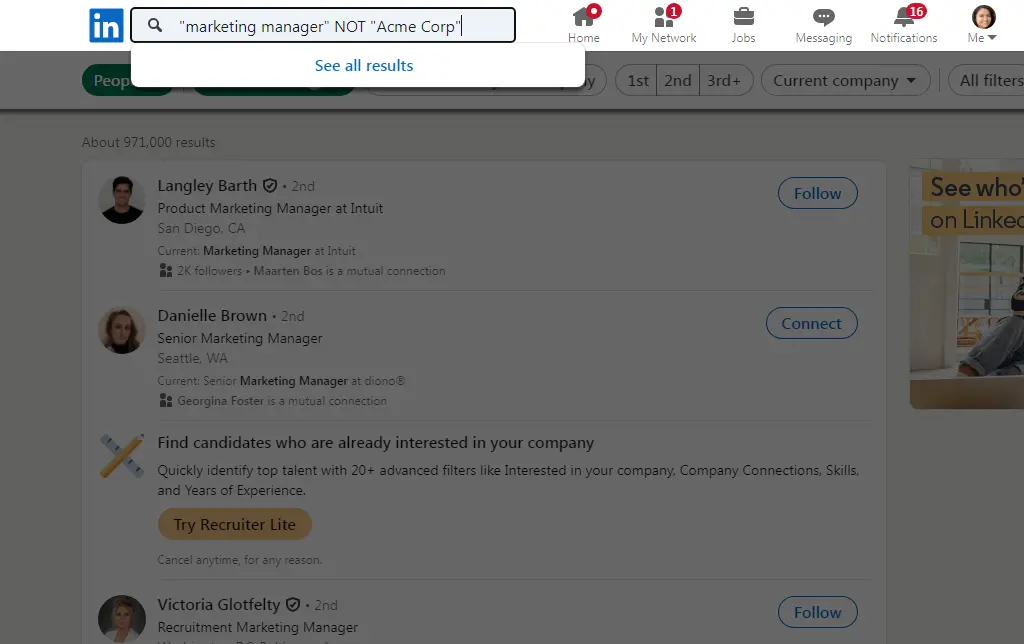Click 'Current: Marketing Manager at Intuit' text
The width and height of the screenshot is (1024, 644).
click(256, 251)
